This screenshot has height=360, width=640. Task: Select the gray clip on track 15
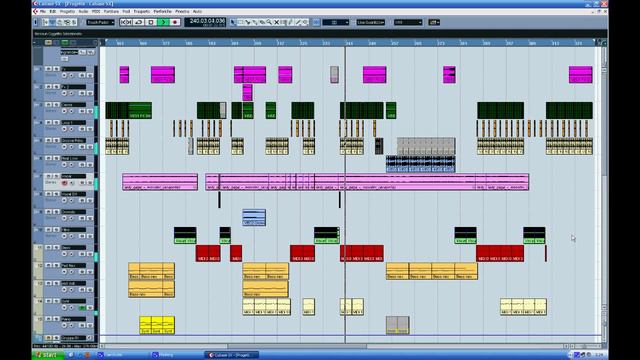tap(398, 325)
